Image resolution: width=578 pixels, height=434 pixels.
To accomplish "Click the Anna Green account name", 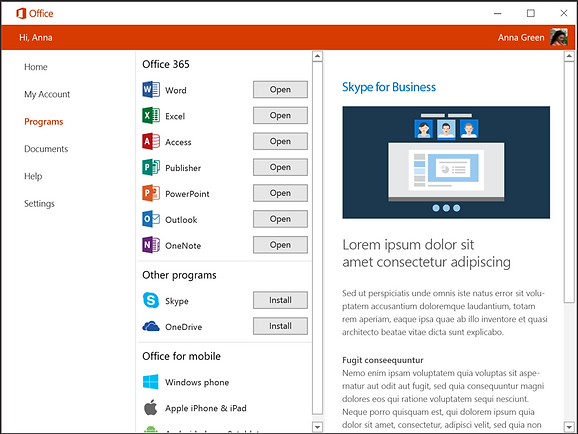I will point(521,38).
